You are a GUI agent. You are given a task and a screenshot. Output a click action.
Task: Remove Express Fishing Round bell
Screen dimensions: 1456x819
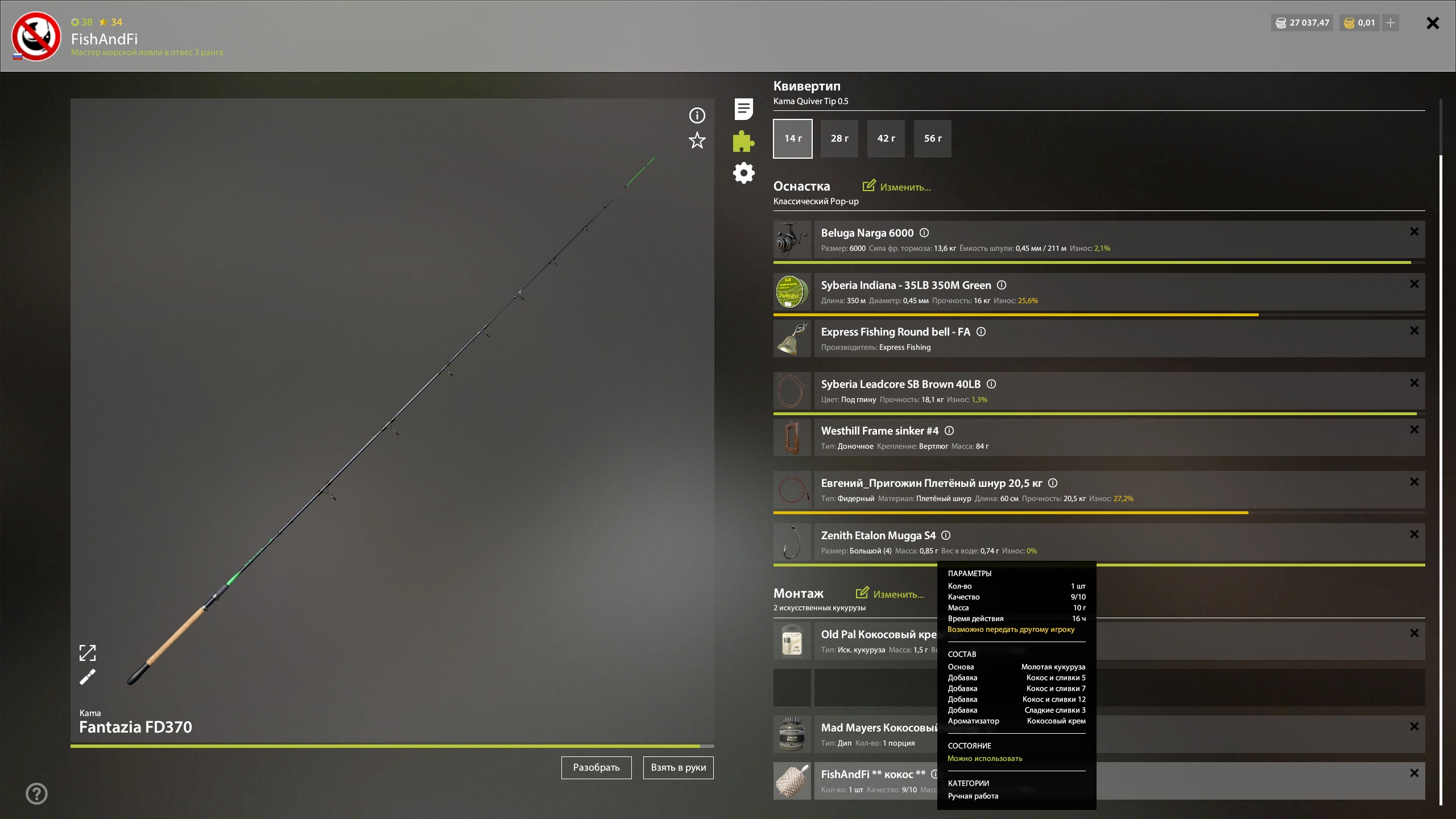coord(1414,330)
